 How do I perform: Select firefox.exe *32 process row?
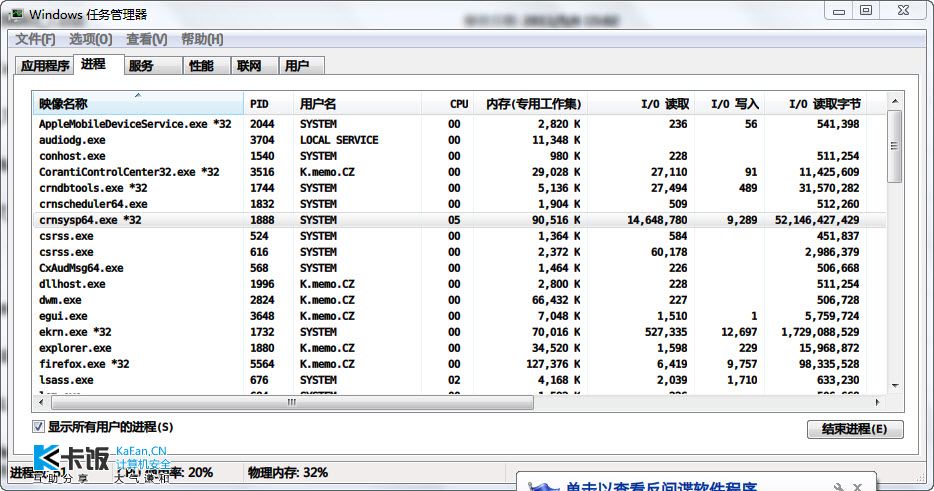(x=459, y=364)
